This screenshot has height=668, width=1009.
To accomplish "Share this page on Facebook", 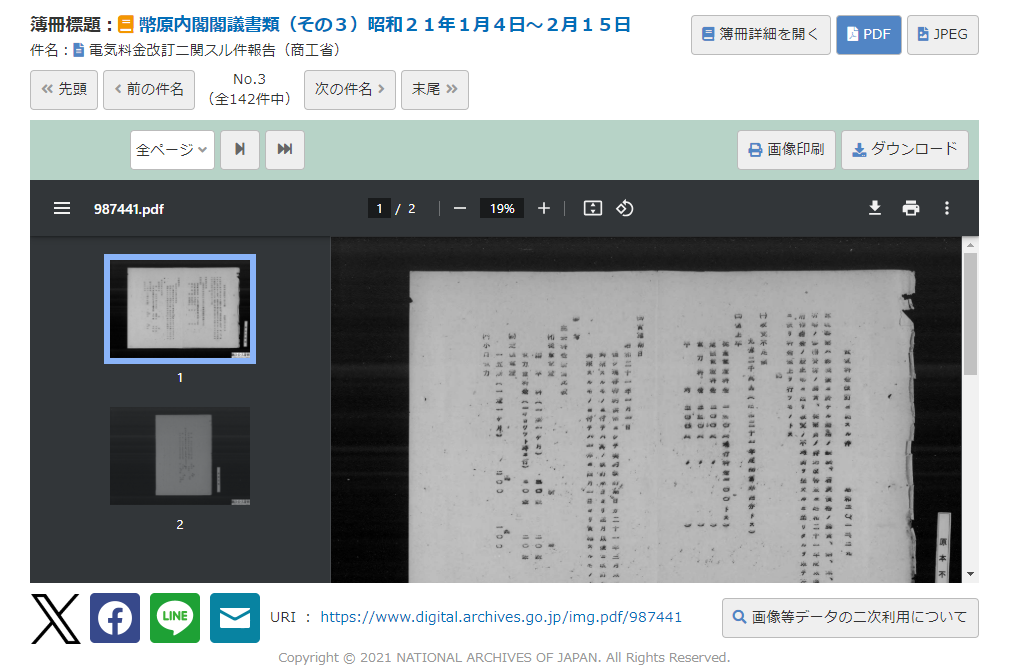I will click(x=115, y=618).
